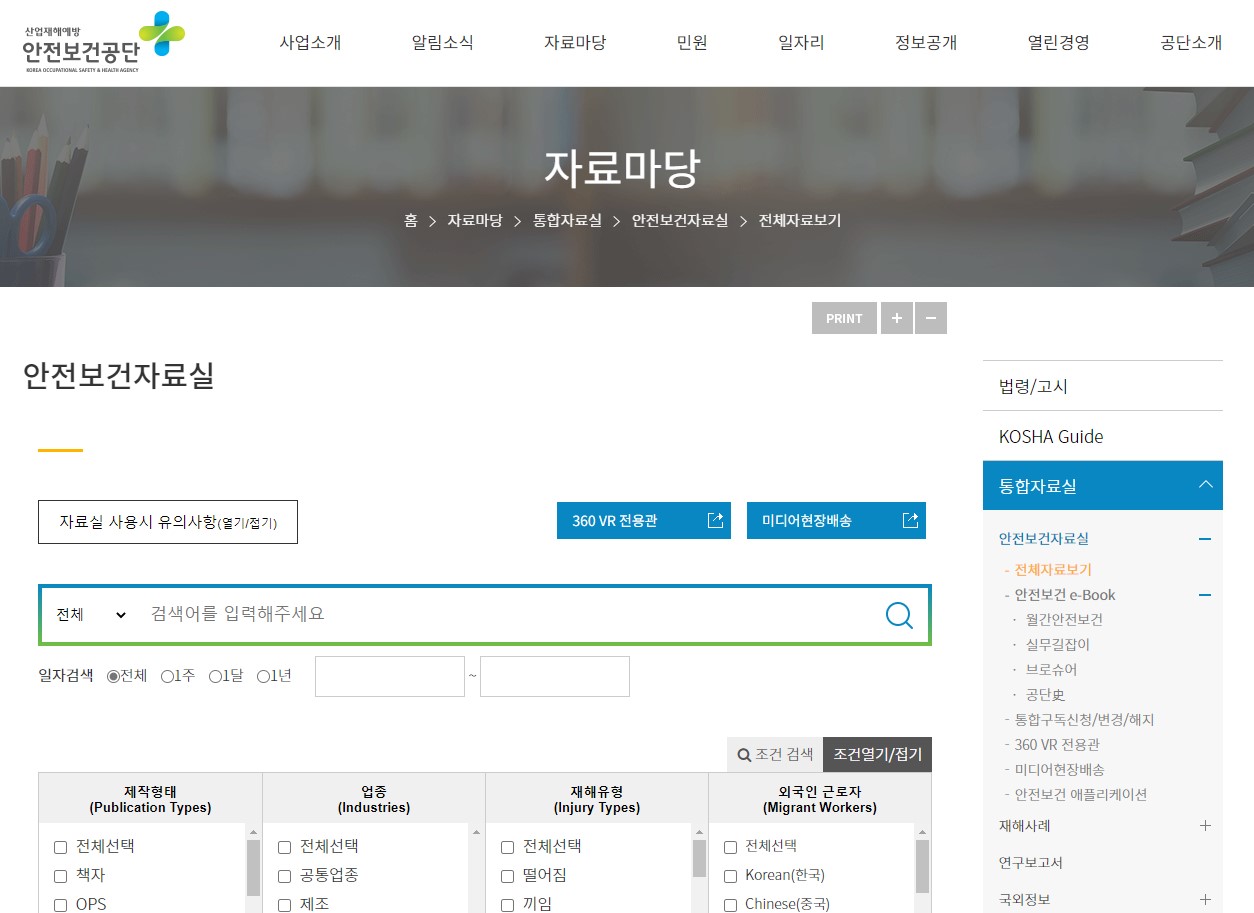Select the 전체 date radio button

tap(113, 676)
